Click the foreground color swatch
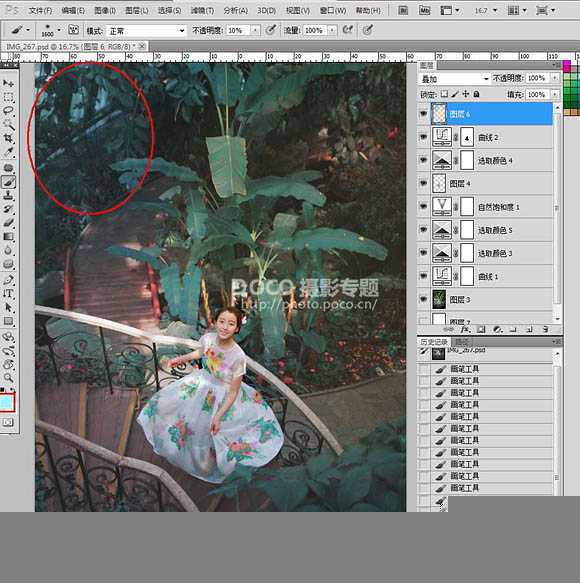 pyautogui.click(x=7, y=402)
